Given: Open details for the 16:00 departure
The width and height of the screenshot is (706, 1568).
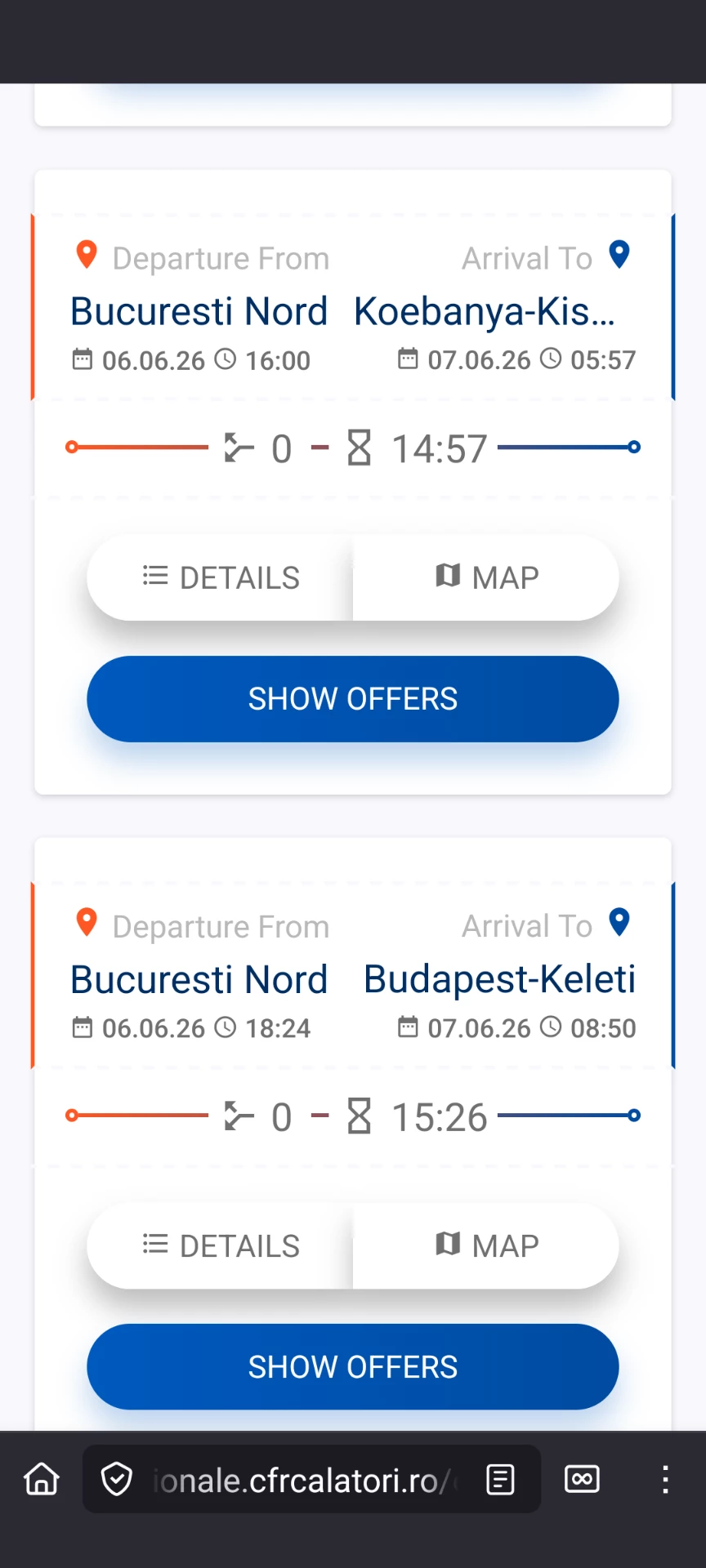Looking at the screenshot, I should 221,577.
